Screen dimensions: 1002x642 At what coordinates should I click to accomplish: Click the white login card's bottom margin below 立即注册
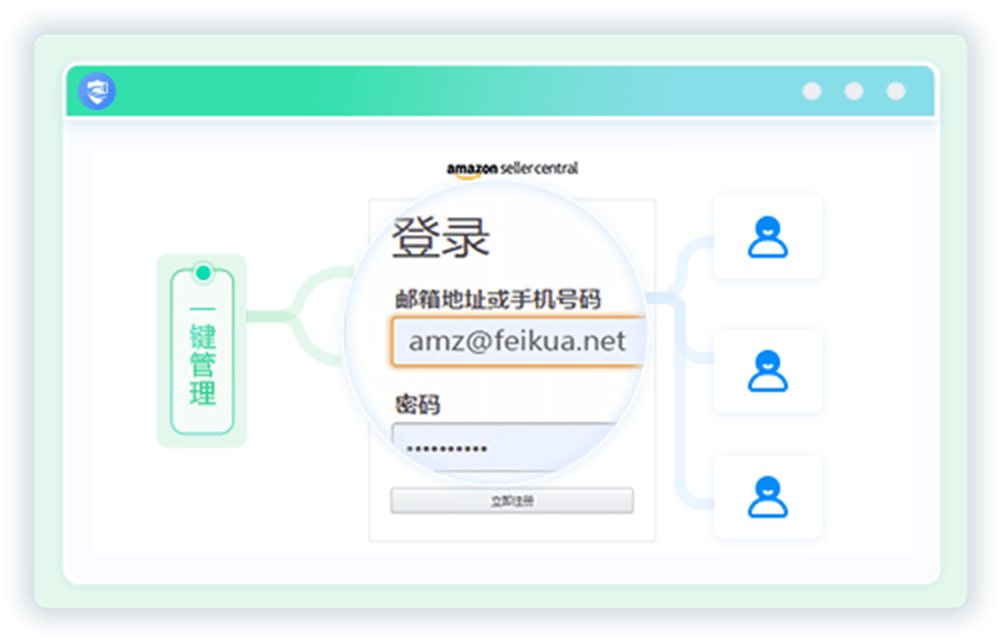pyautogui.click(x=512, y=528)
